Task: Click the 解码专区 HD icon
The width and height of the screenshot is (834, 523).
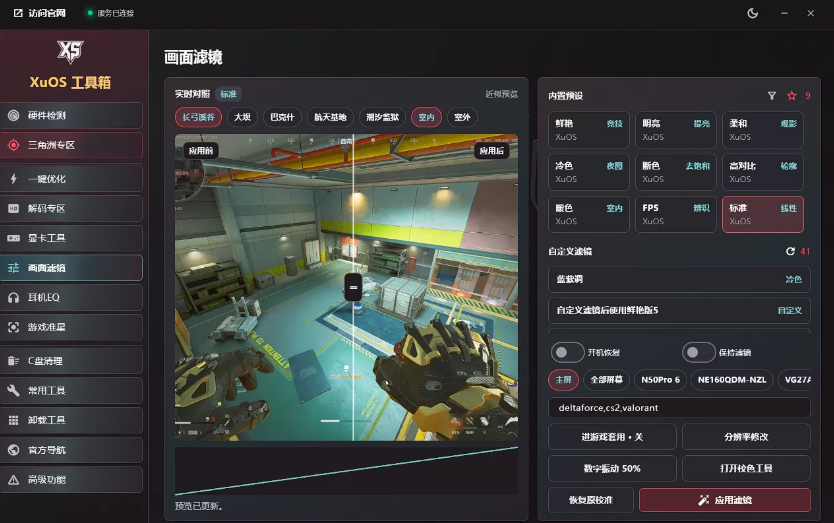Action: [14, 209]
